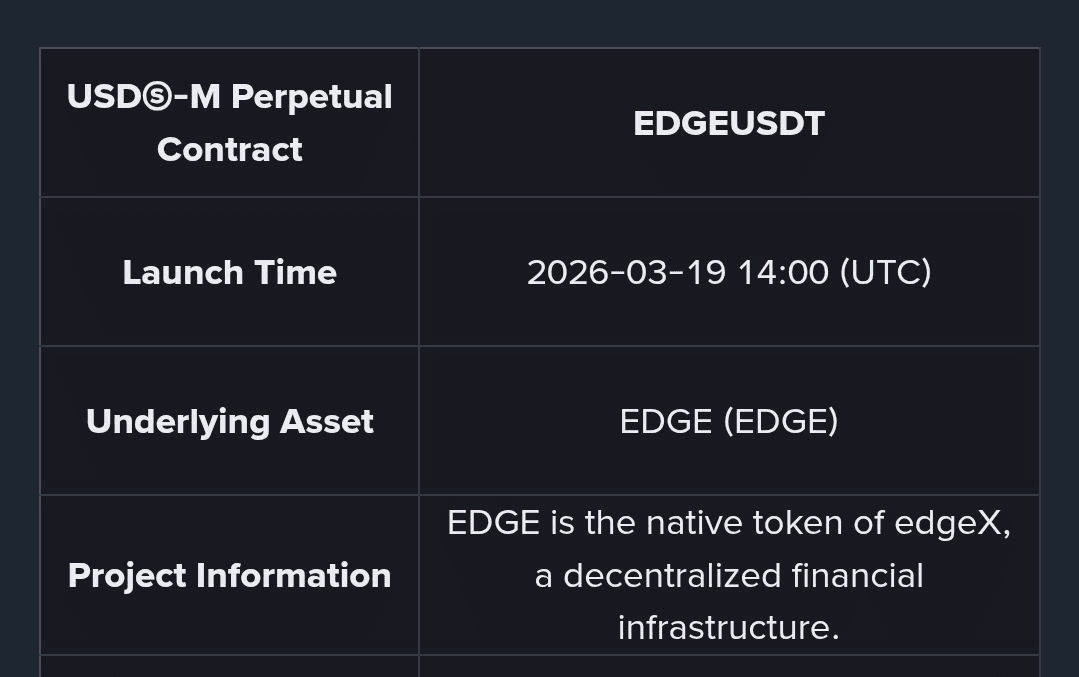This screenshot has width=1079, height=677.
Task: Click the word Contract in the header cell
Action: [229, 149]
